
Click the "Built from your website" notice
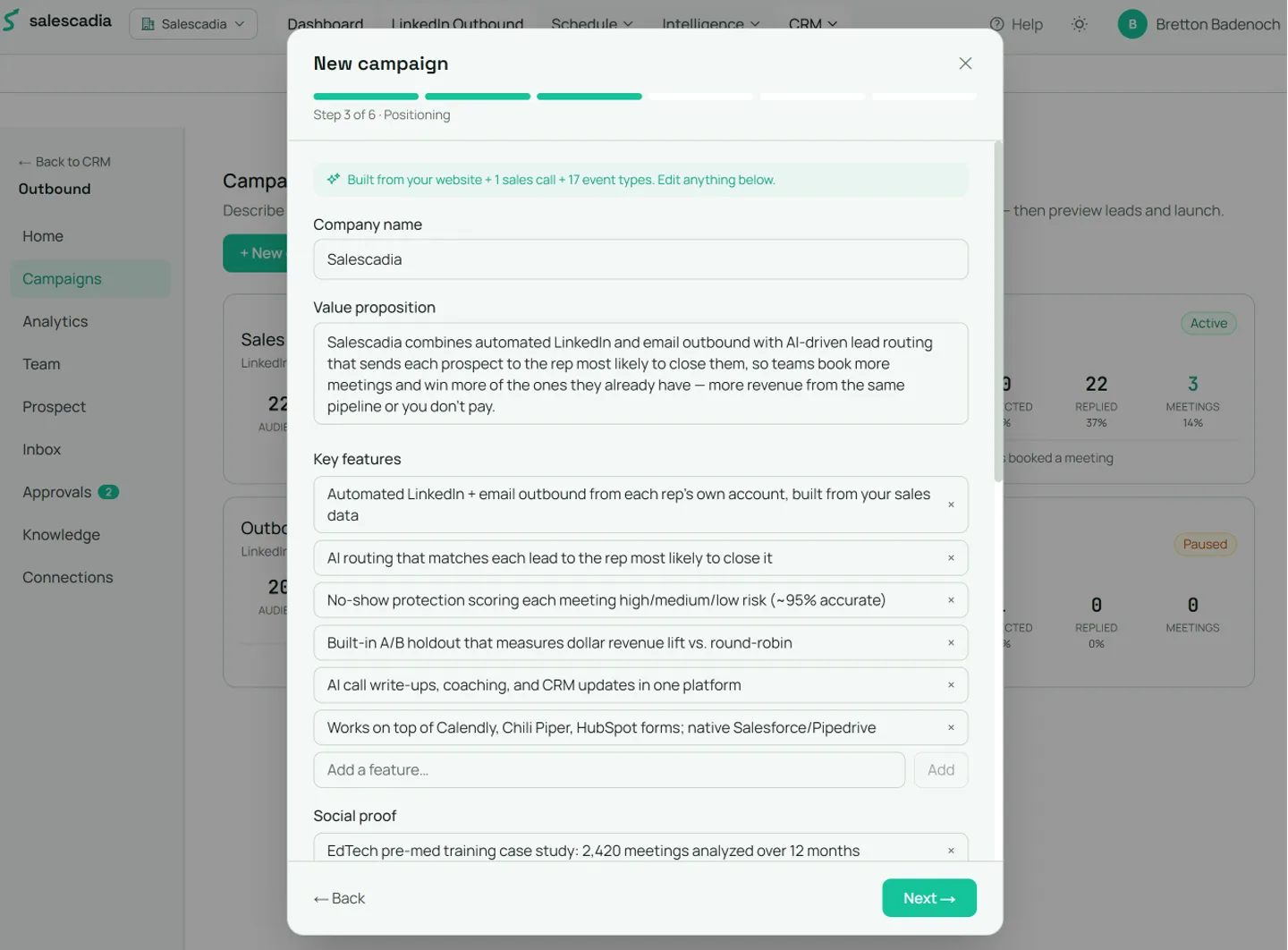640,180
